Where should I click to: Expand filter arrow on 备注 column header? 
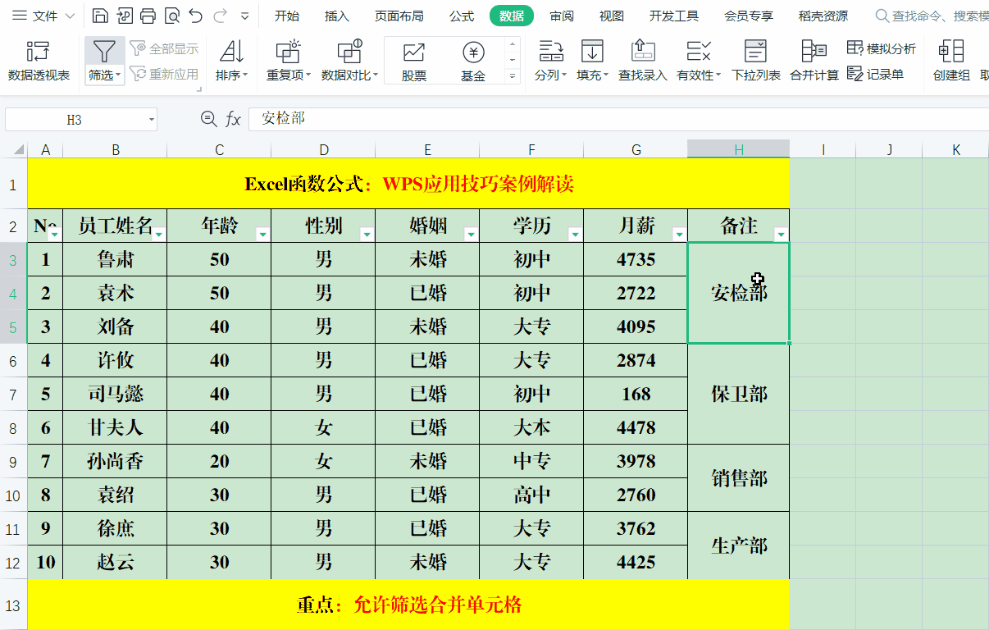(780, 234)
